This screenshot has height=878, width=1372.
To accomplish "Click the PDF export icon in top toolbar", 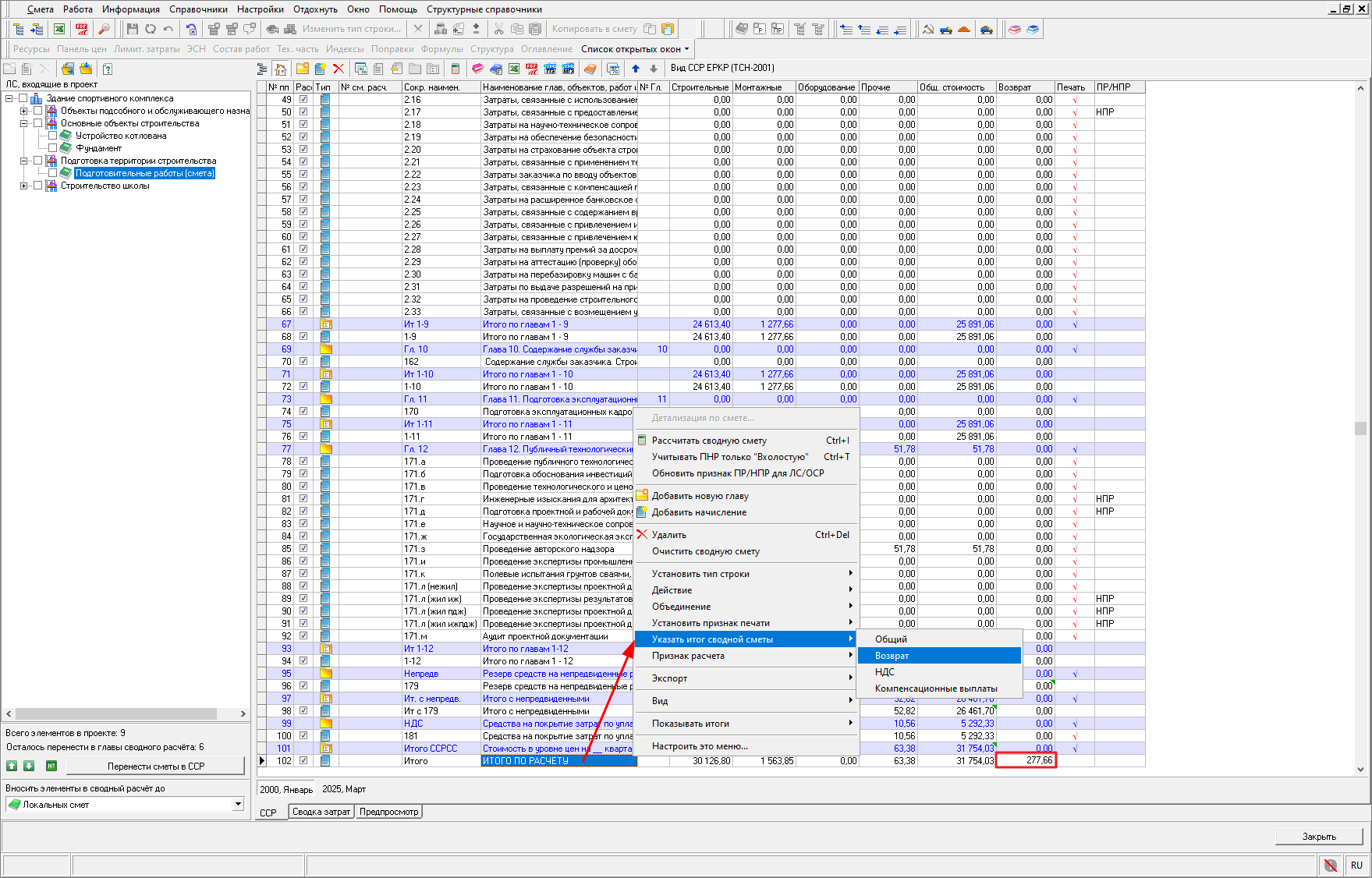I will pos(81,29).
